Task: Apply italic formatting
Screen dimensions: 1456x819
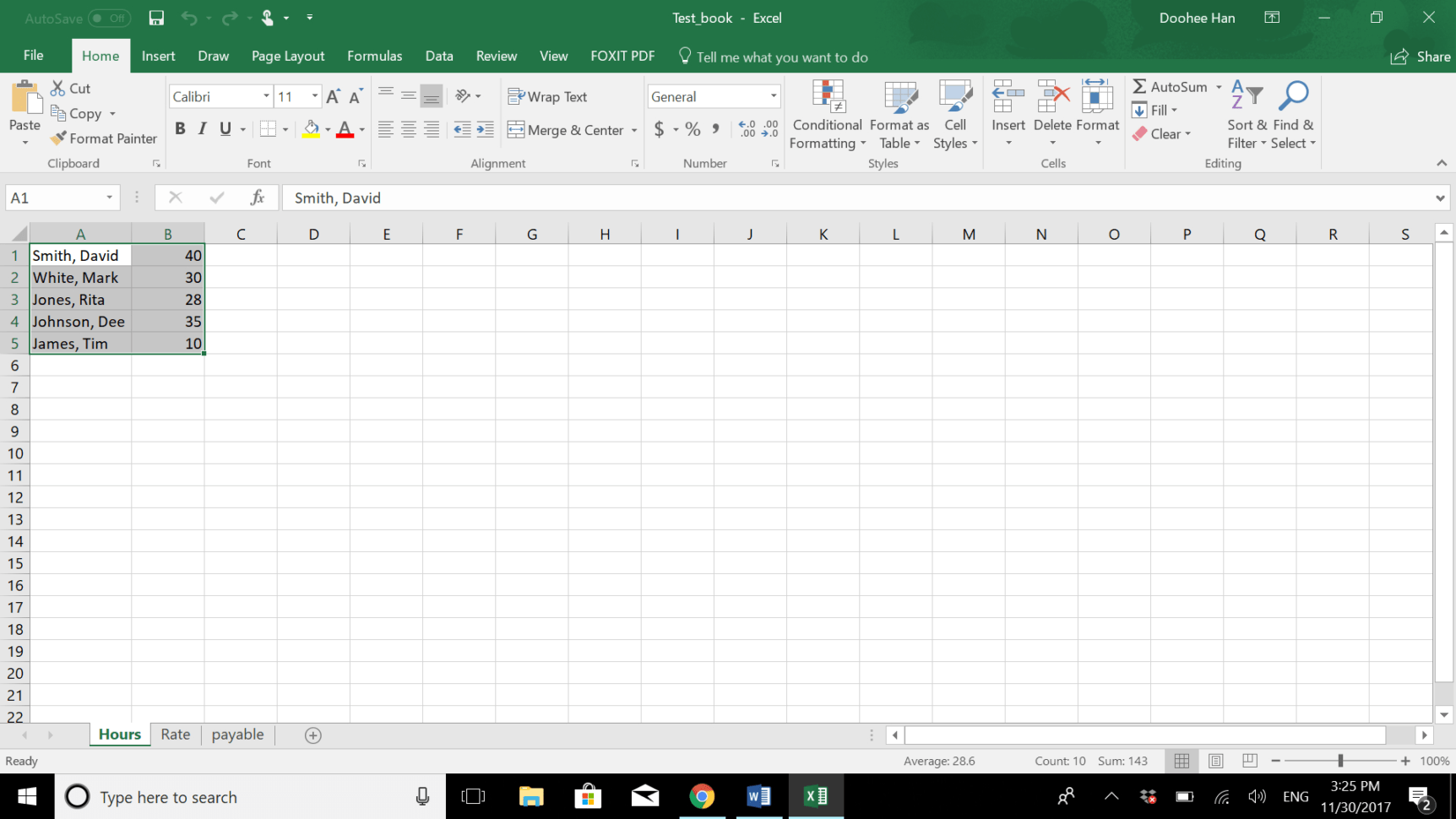Action: (202, 128)
